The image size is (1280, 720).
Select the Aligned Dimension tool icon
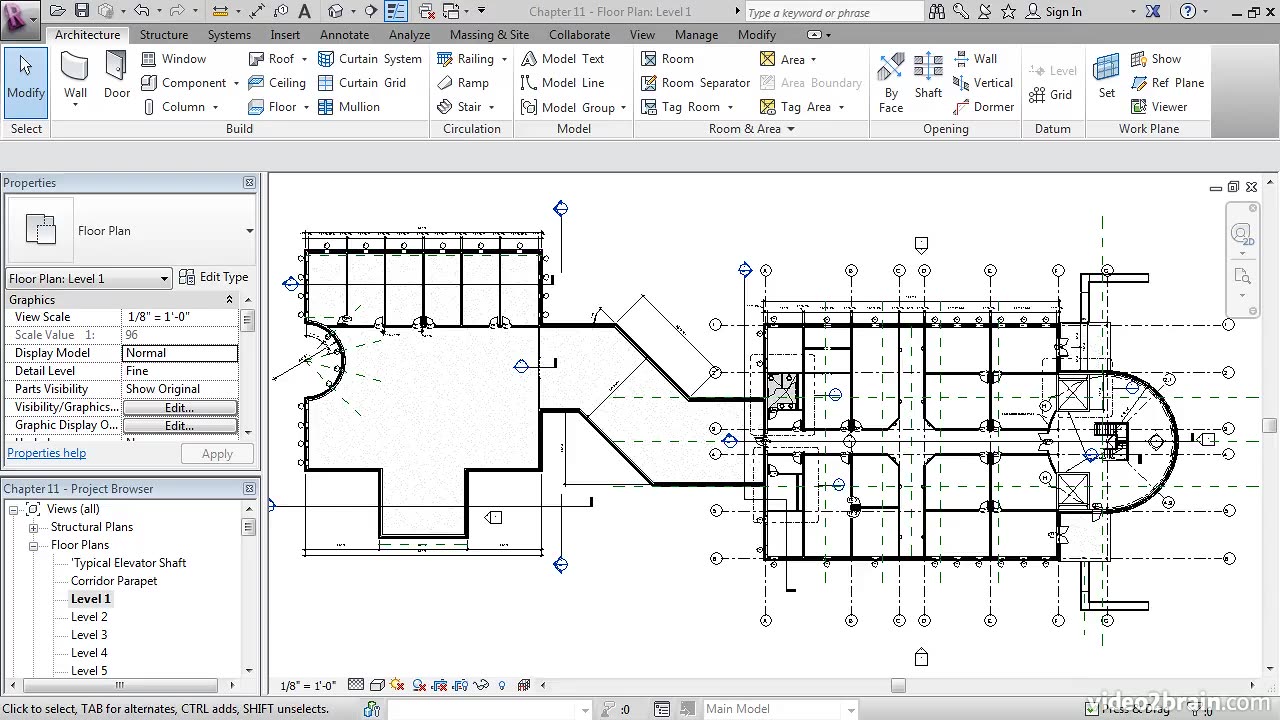coord(257,11)
